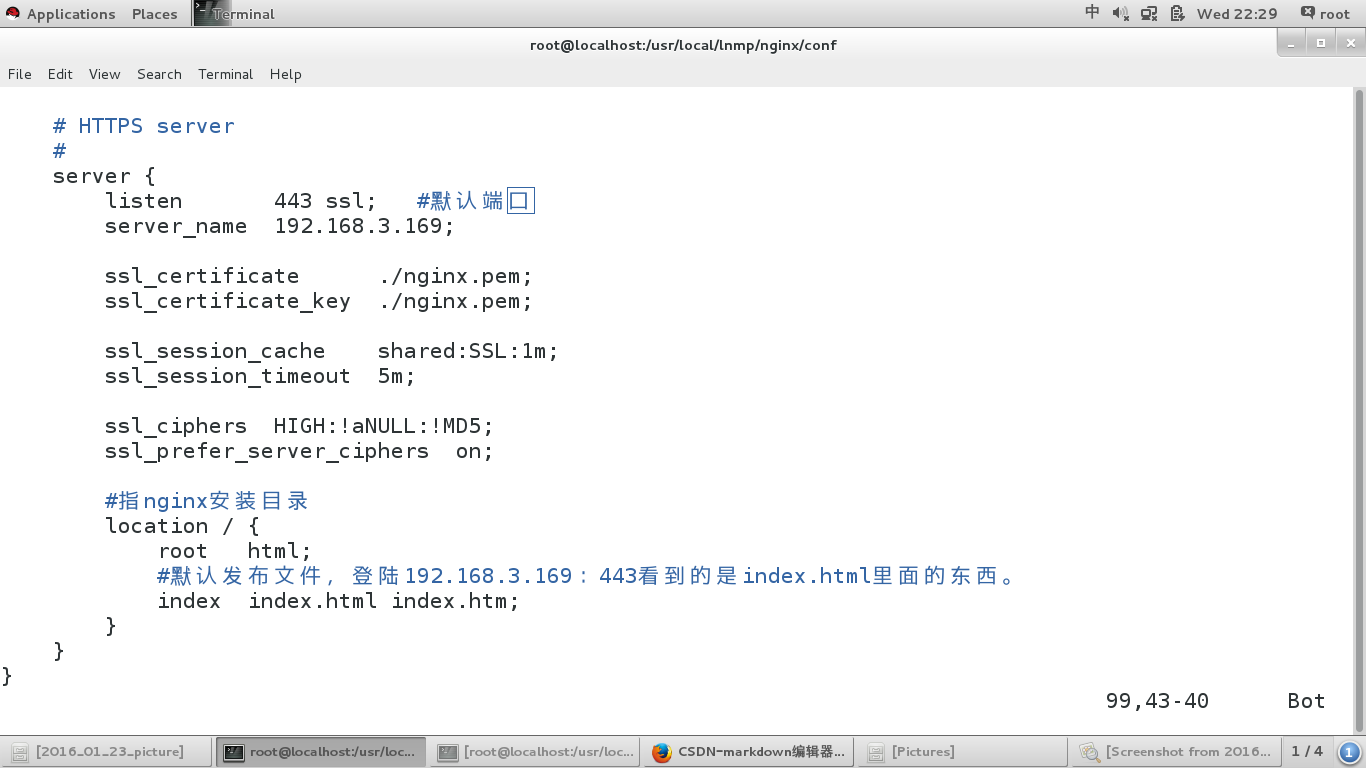
Task: Click 'ssl_ciphers HIGH:!aNULL:!MD5;' line
Action: 299,426
